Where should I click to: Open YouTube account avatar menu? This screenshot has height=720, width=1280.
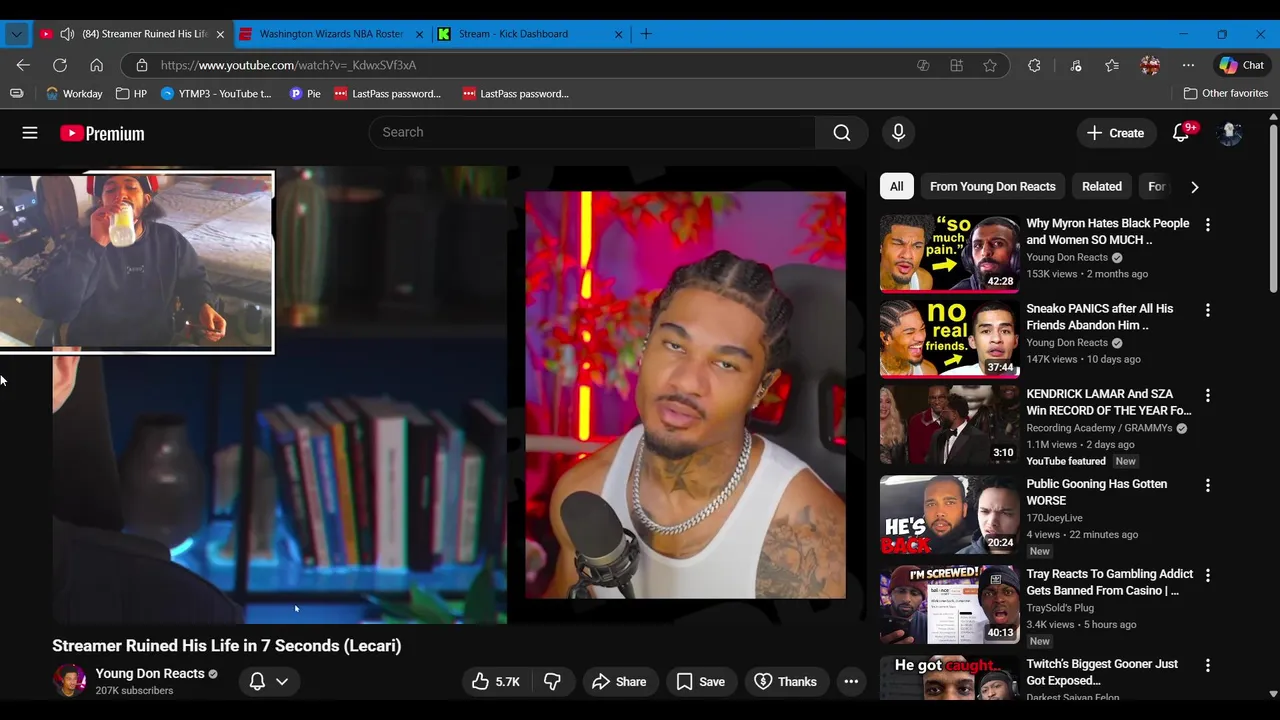pos(1230,133)
